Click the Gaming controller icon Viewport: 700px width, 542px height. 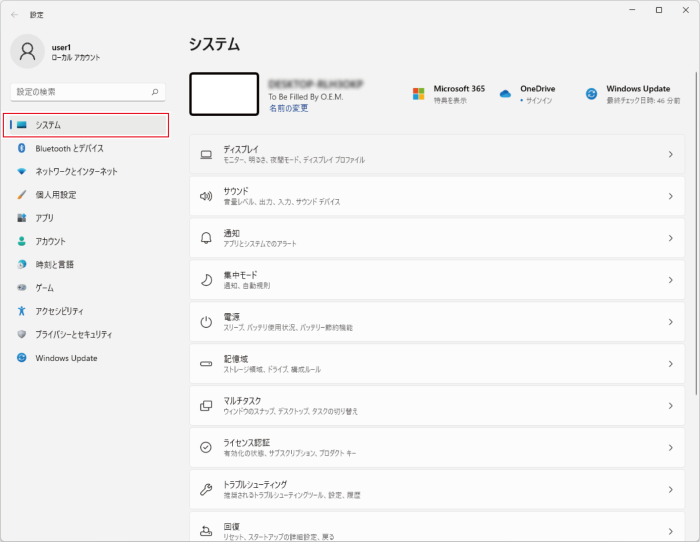click(x=21, y=288)
